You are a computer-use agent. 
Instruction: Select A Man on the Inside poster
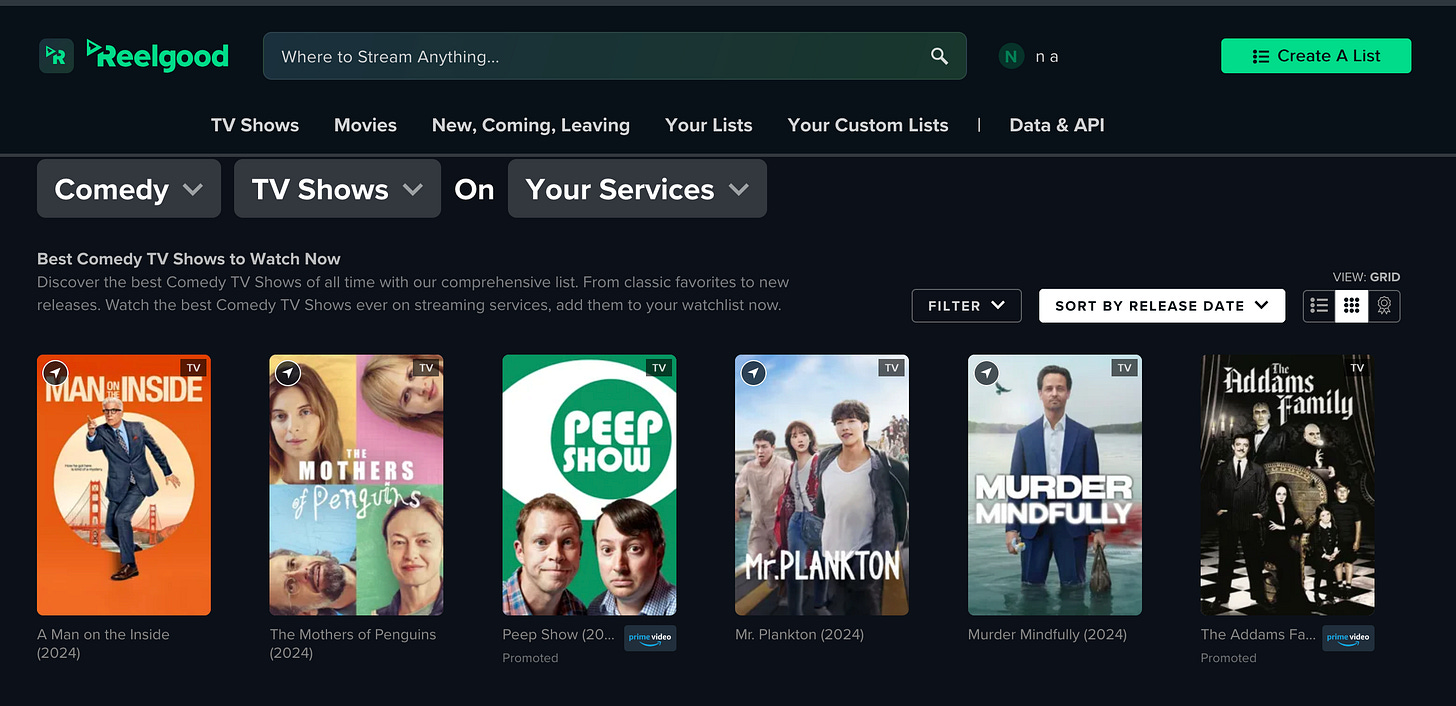coord(124,485)
